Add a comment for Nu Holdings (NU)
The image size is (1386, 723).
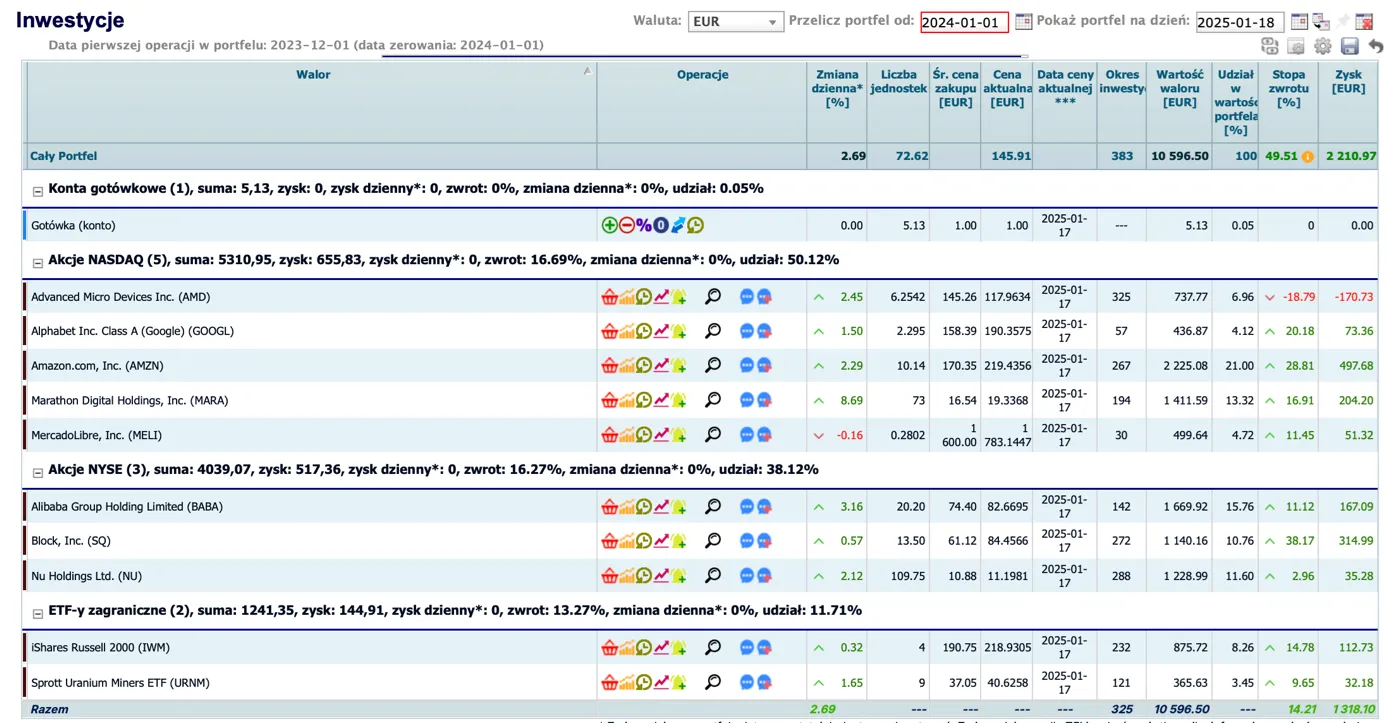click(764, 576)
